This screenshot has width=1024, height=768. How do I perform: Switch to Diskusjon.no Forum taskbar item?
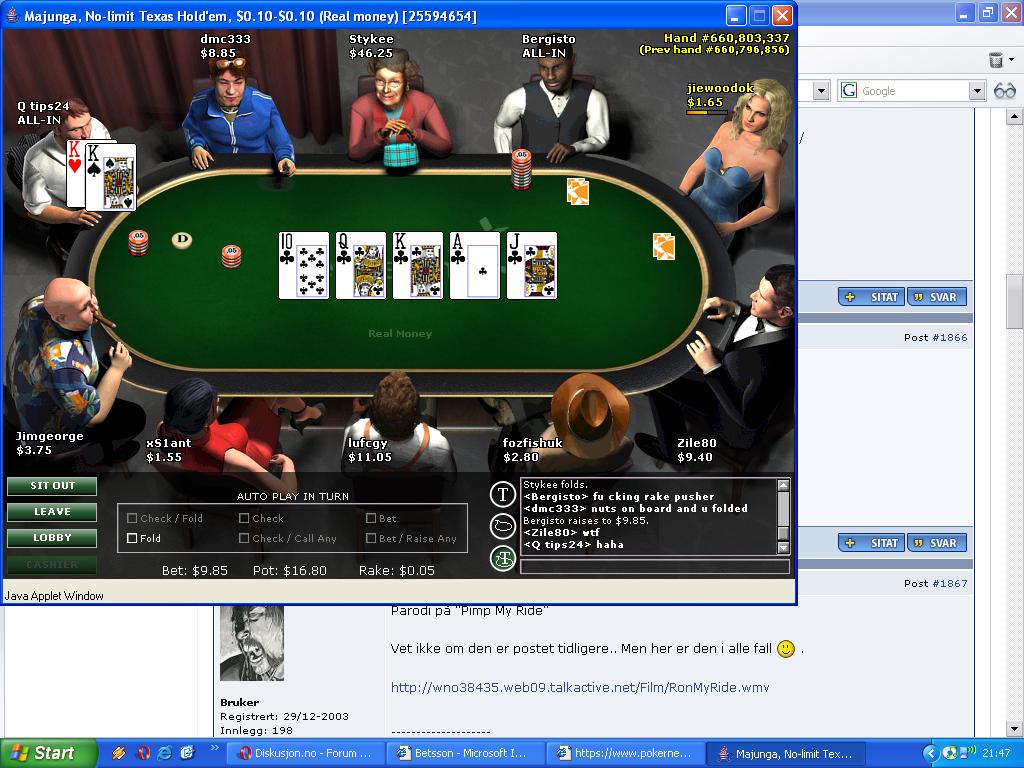[305, 753]
